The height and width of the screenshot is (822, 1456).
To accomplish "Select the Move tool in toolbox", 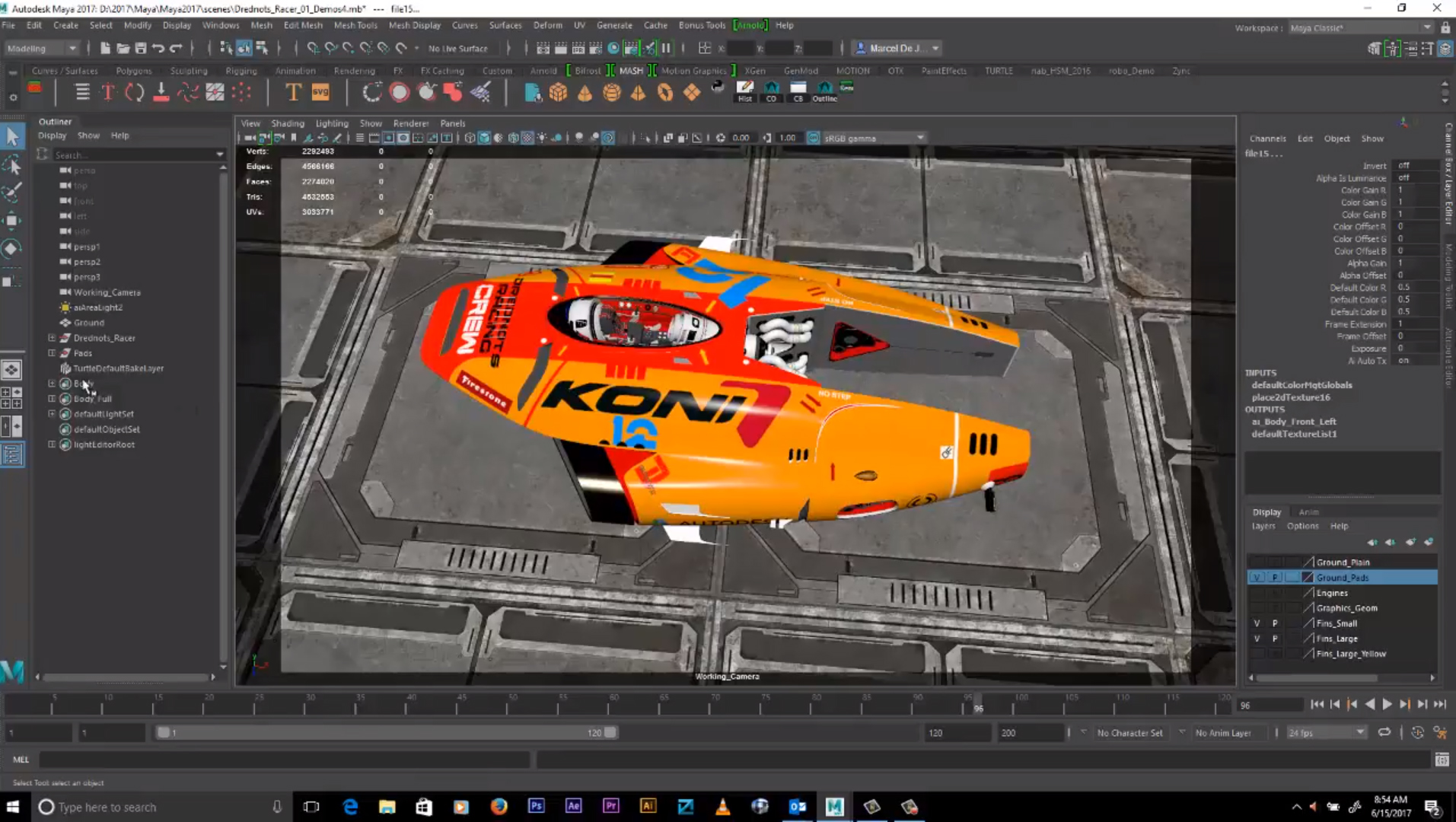I will [12, 221].
